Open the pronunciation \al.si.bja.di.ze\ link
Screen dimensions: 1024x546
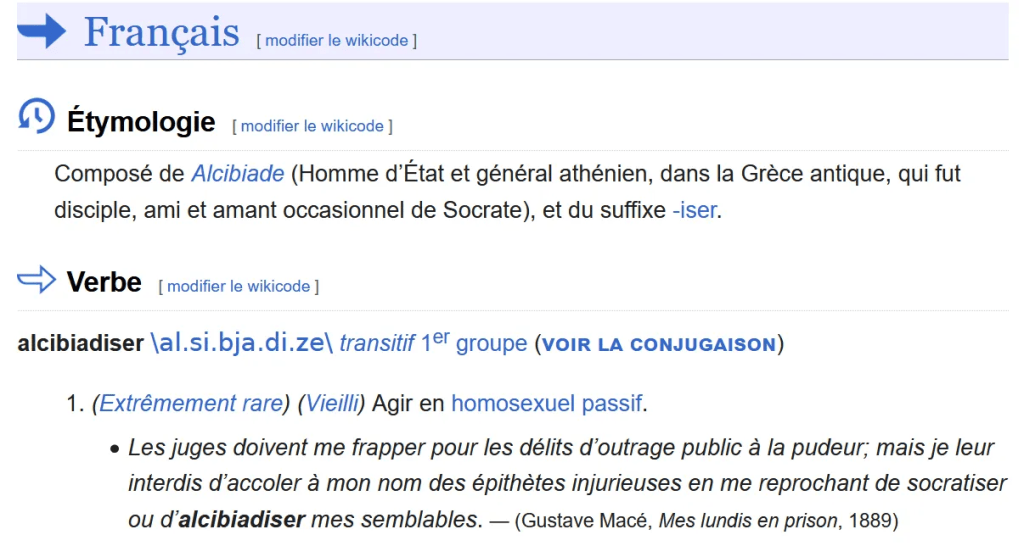point(241,343)
